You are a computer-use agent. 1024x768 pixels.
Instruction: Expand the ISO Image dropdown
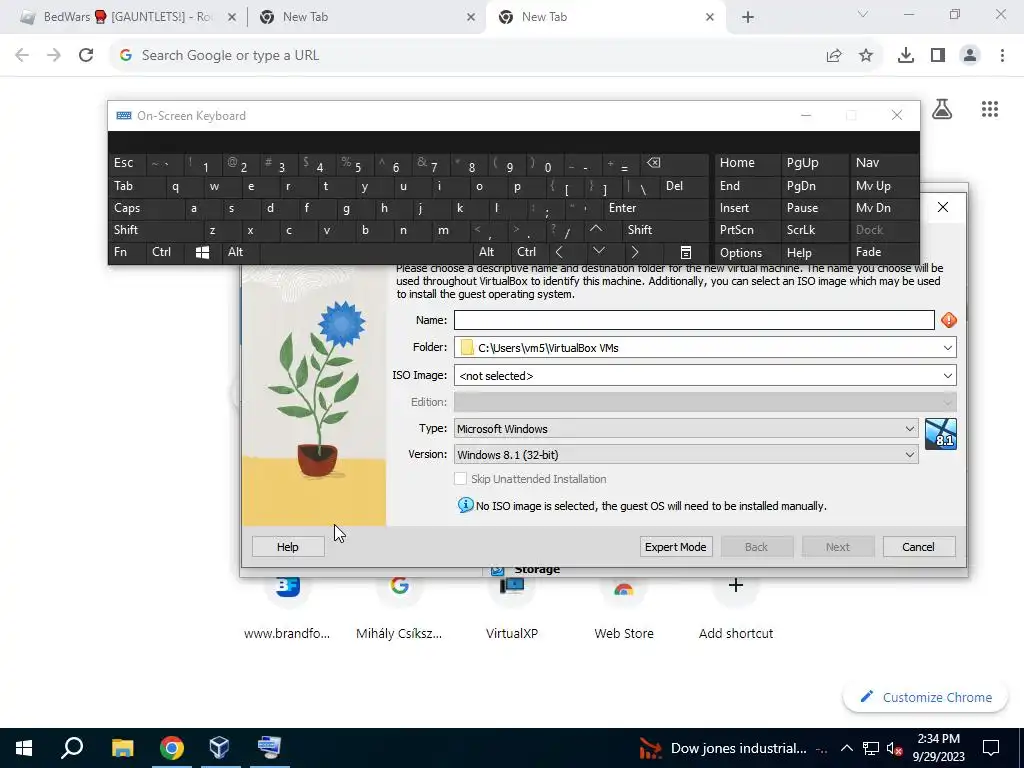pos(948,376)
